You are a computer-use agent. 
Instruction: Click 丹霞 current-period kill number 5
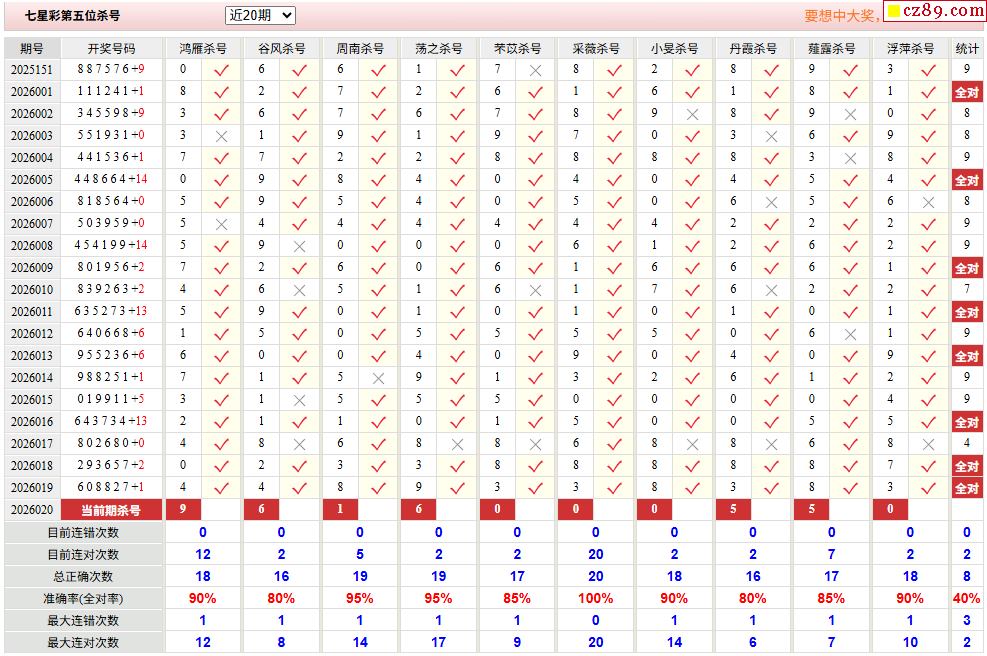[x=733, y=509]
